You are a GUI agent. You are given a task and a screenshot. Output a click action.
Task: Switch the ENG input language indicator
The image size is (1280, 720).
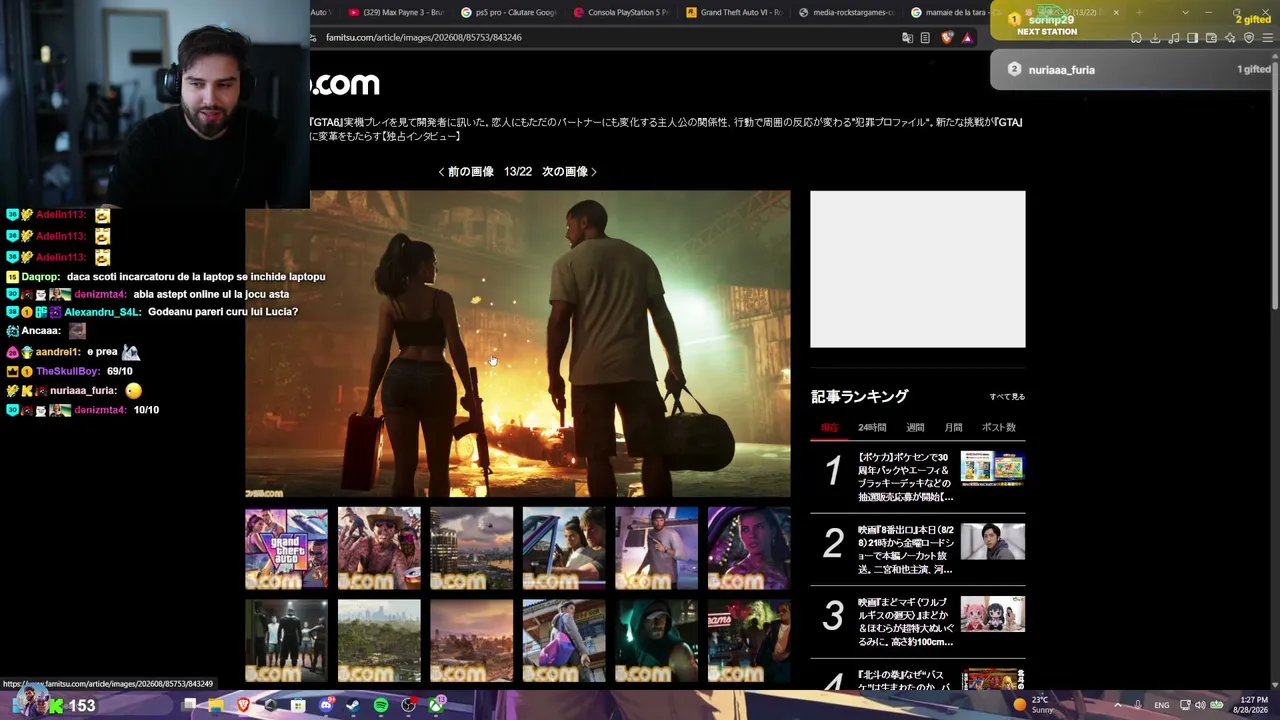tap(1161, 705)
